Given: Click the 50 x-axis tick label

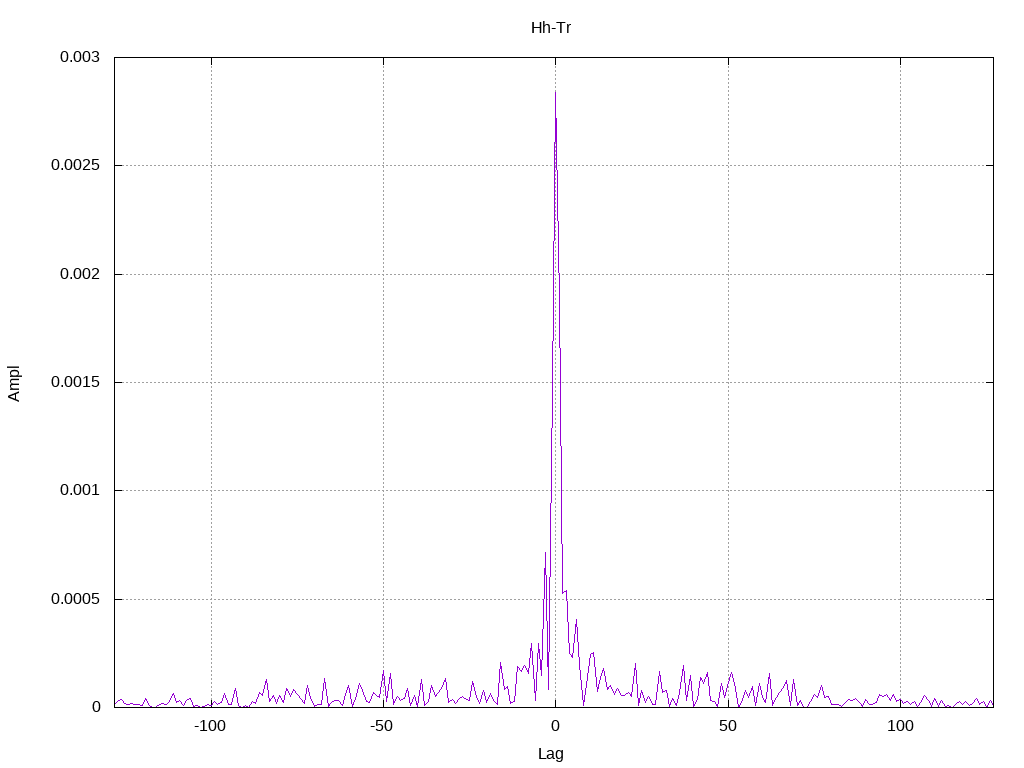Looking at the screenshot, I should [x=728, y=726].
